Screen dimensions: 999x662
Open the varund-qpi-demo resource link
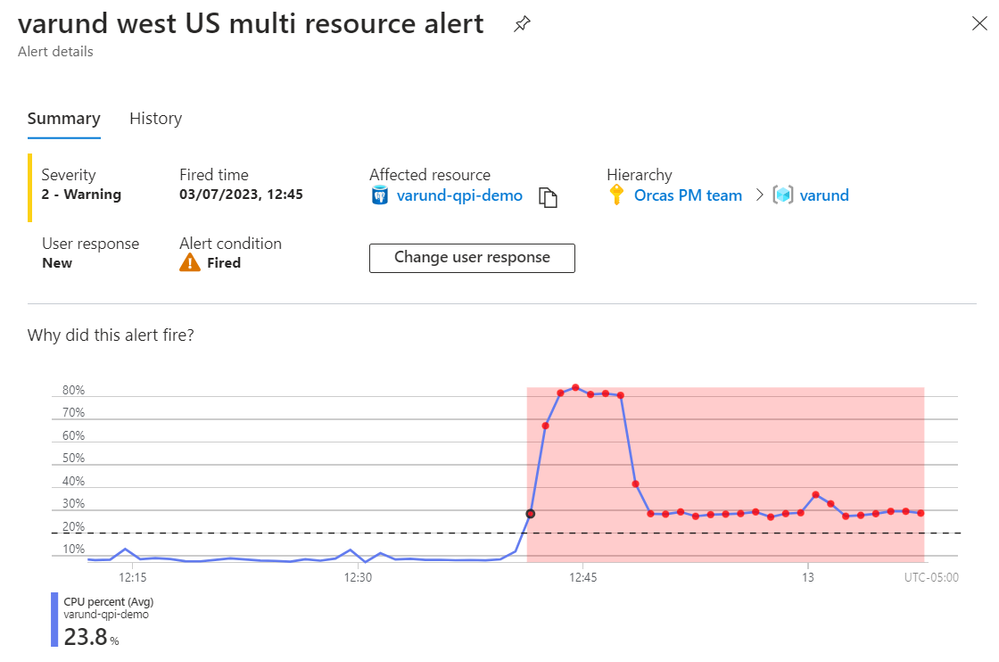click(x=459, y=196)
